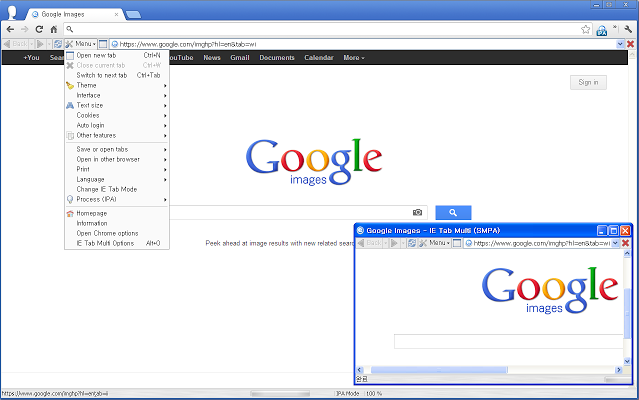Click the IE Tab Multi extension icon
The image size is (639, 400).
coord(603,30)
